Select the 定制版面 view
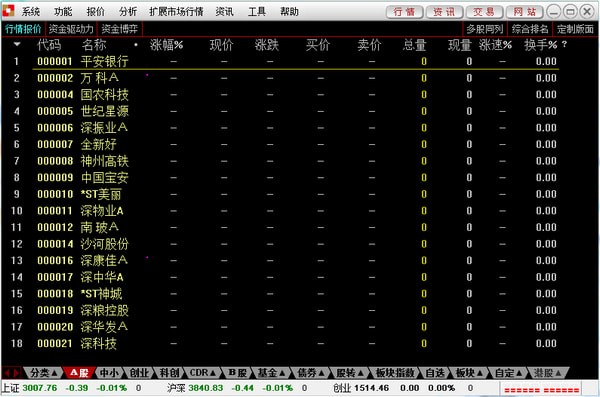Viewport: 600px width, 397px height. tap(575, 29)
